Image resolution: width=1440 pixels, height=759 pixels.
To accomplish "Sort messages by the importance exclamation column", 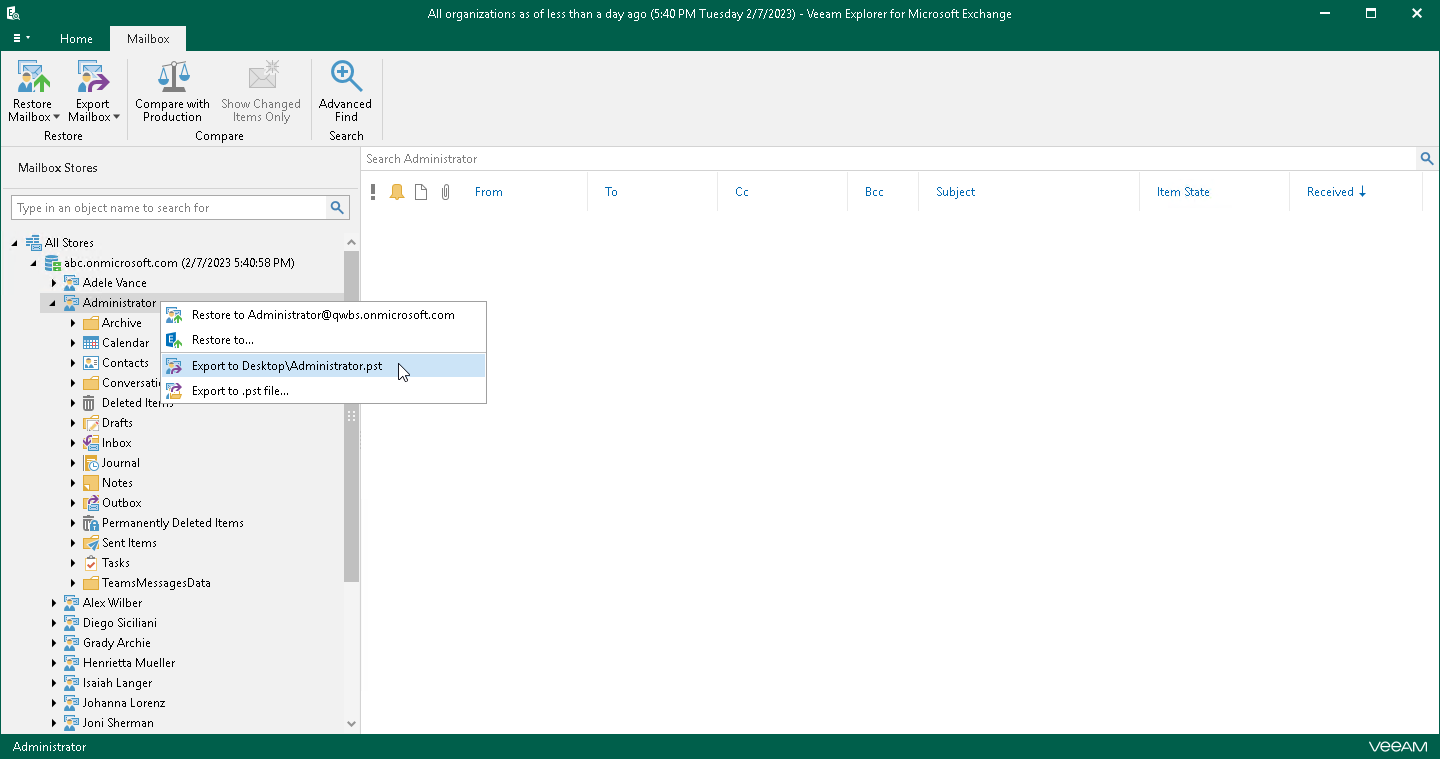I will tap(373, 191).
